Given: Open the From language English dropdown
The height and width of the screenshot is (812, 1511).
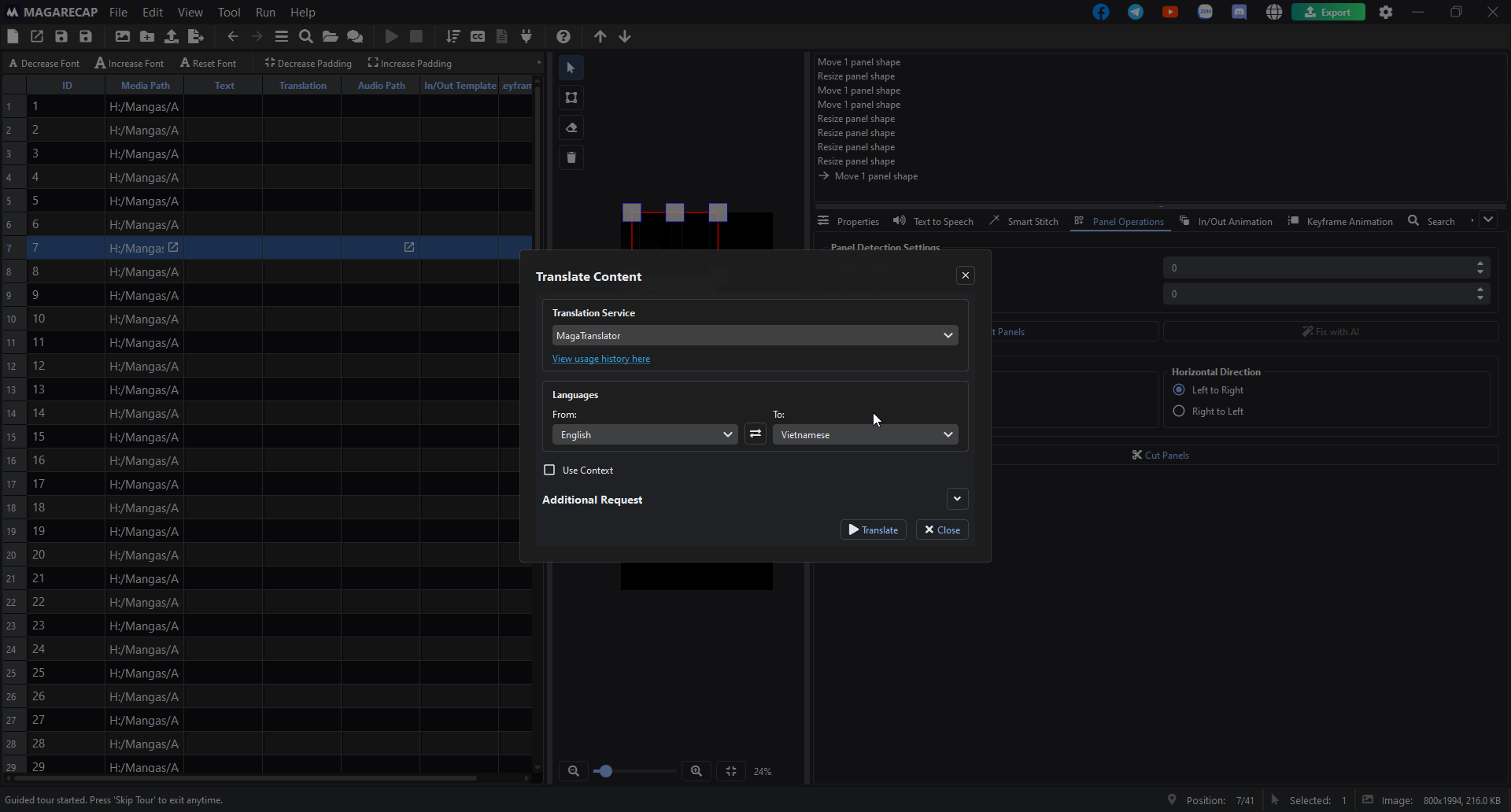Looking at the screenshot, I should coord(645,434).
